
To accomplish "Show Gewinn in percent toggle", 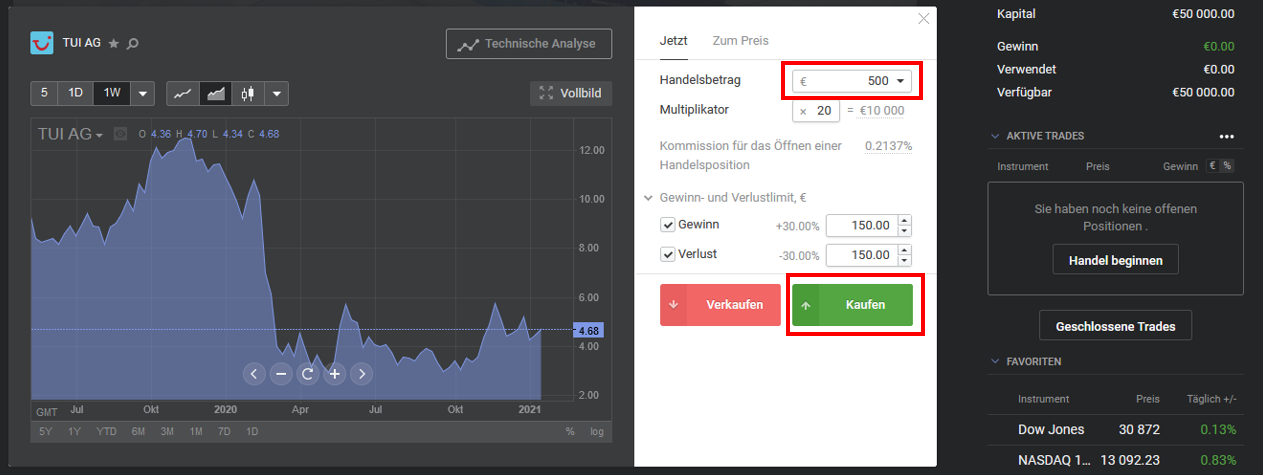I will (x=1227, y=166).
